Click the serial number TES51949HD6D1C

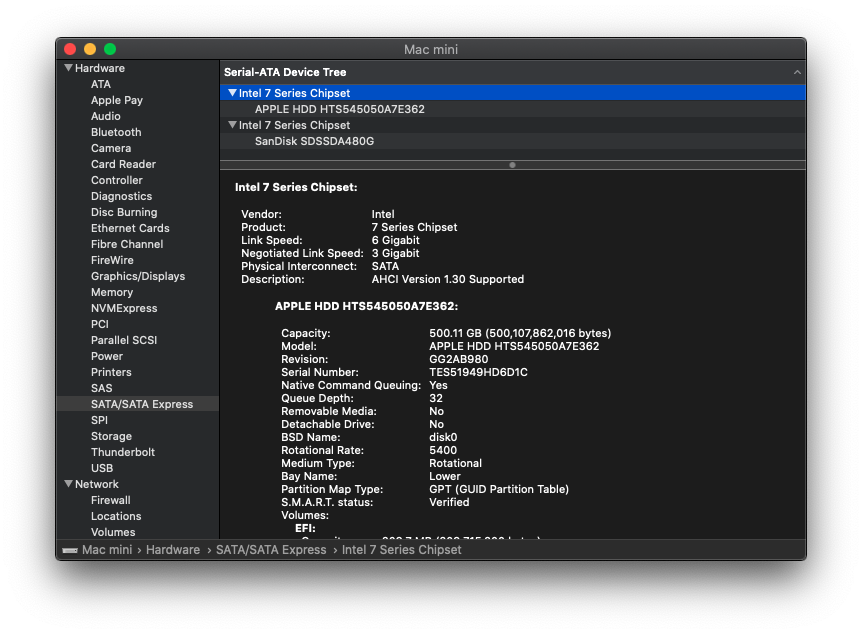click(x=478, y=372)
